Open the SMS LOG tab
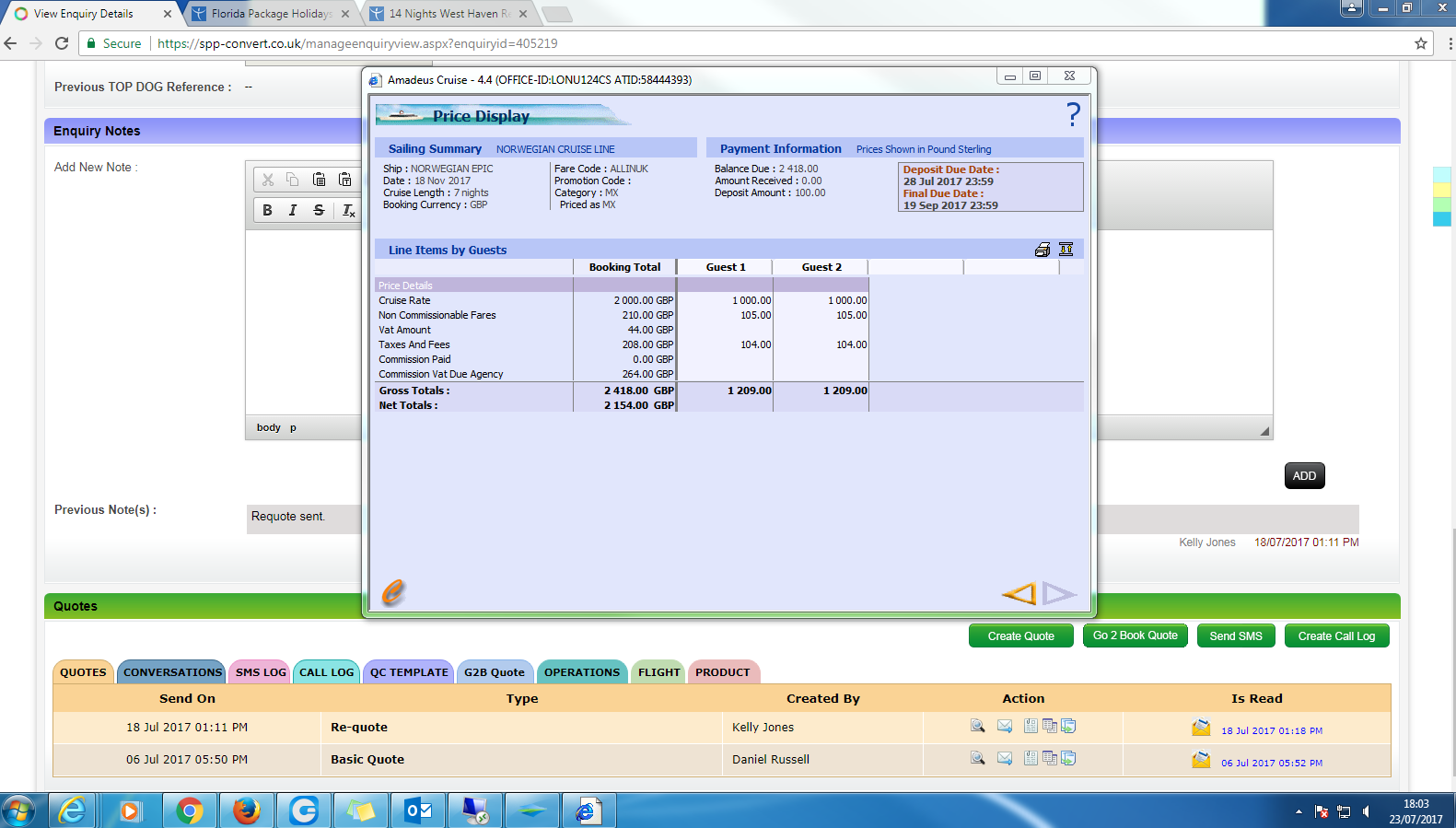Image resolution: width=1456 pixels, height=828 pixels. pyautogui.click(x=261, y=672)
